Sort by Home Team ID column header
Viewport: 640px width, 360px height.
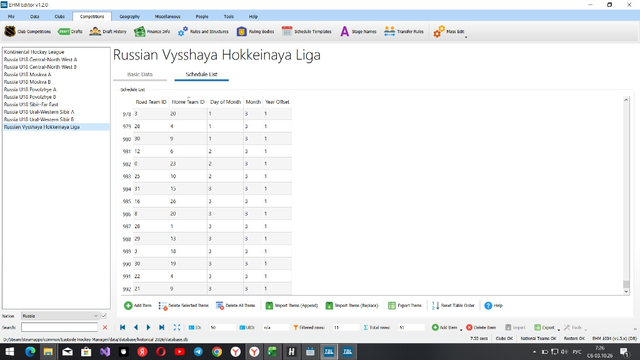pos(188,102)
